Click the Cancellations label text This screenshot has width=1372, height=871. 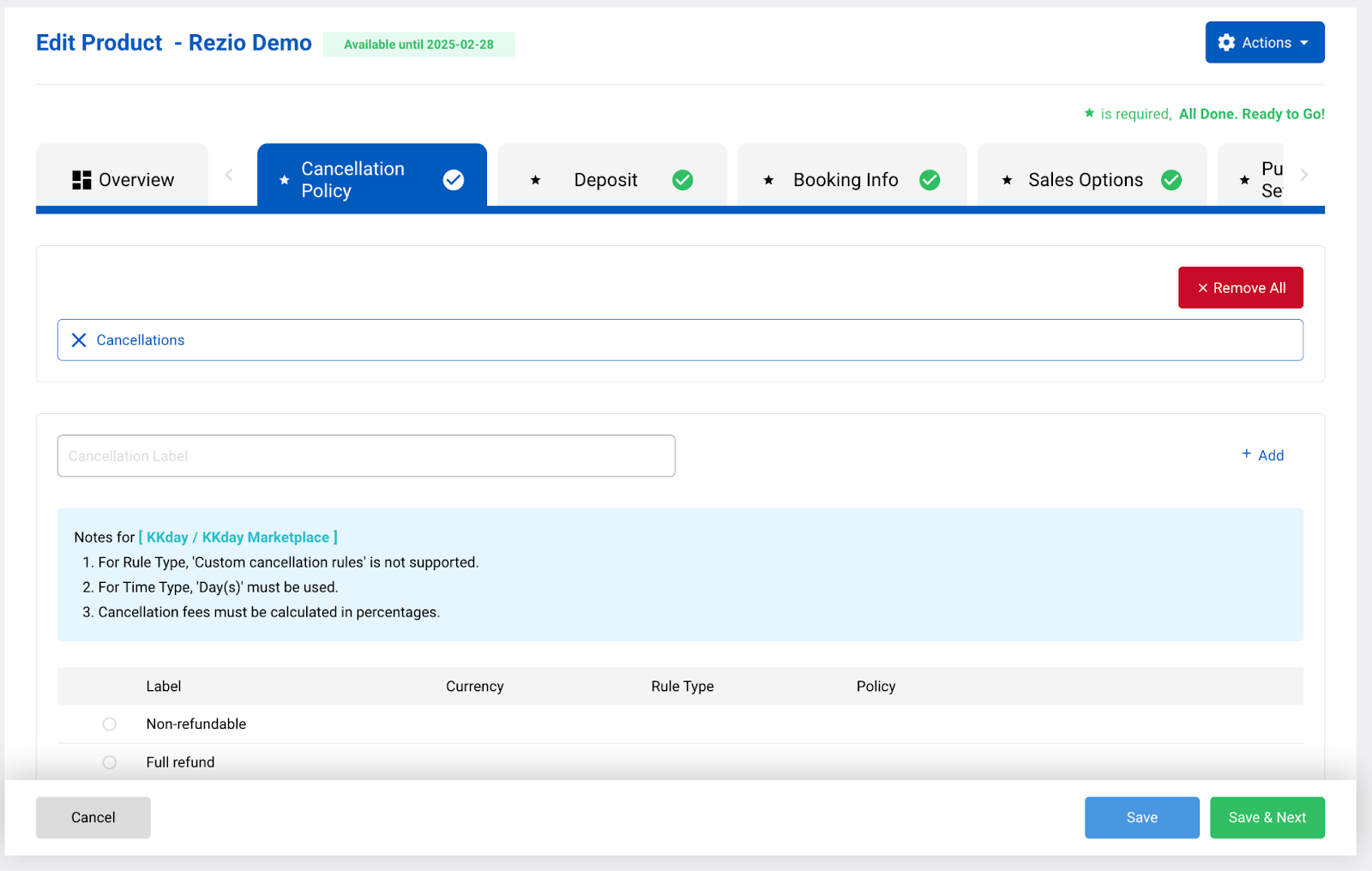pos(141,340)
